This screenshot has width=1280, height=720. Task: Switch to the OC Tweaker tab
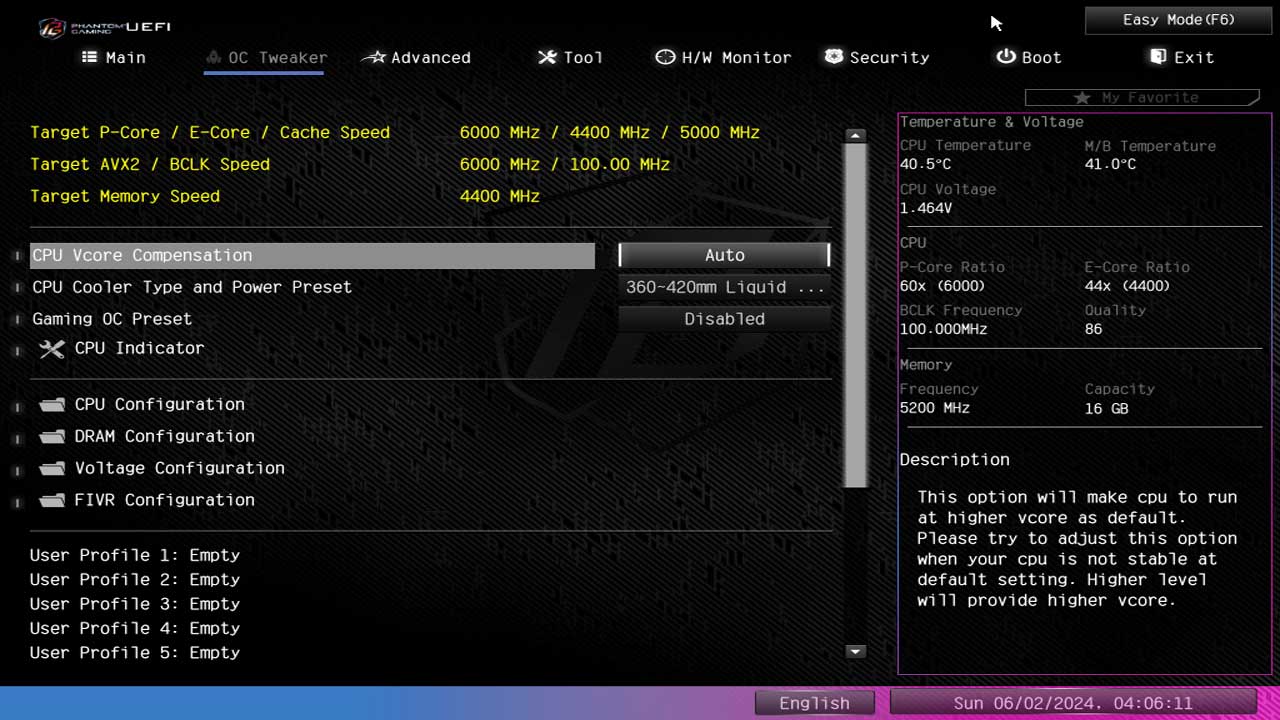(x=266, y=58)
